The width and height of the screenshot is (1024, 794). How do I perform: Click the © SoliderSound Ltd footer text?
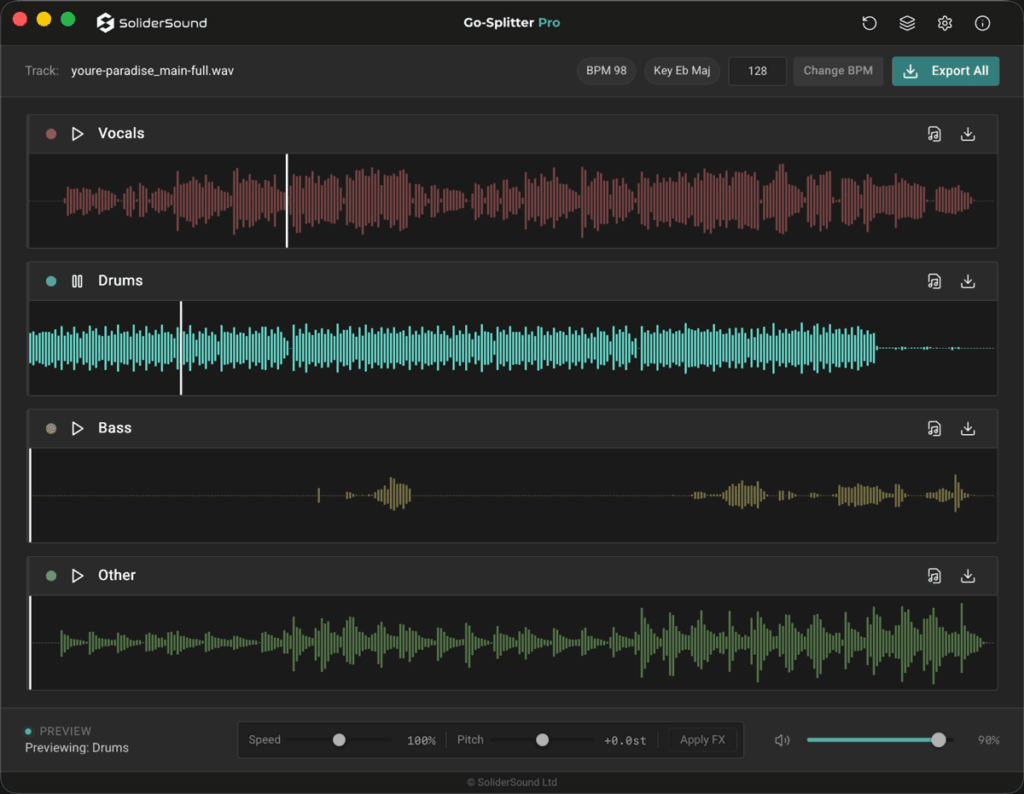tap(512, 782)
